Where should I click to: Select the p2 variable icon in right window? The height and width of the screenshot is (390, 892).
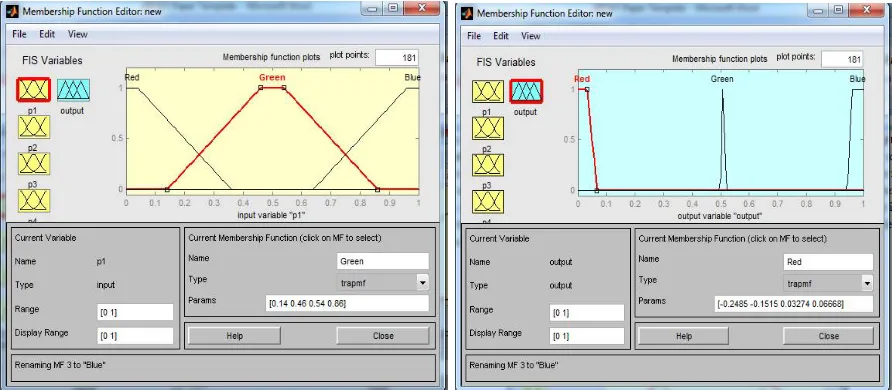(488, 128)
